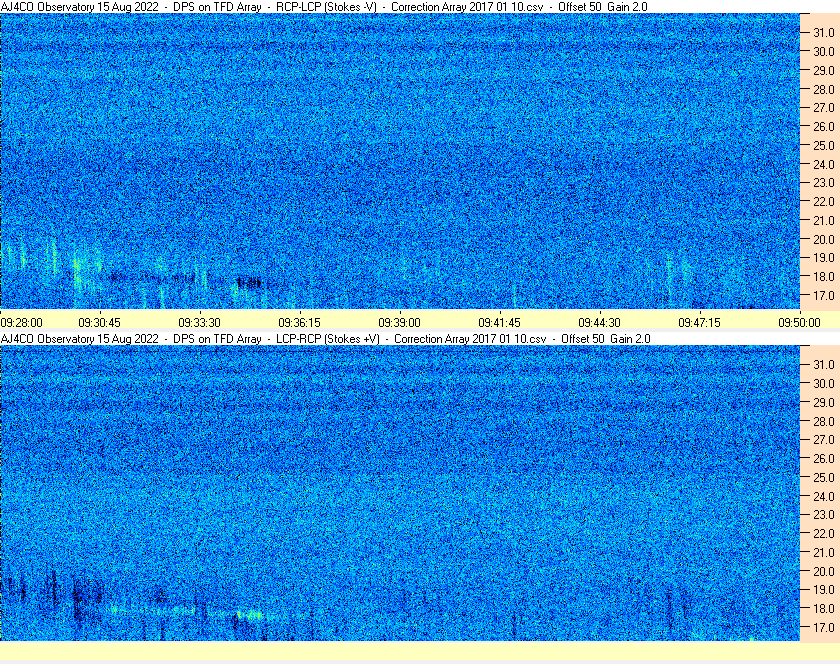840x664 pixels.
Task: Click 19.0 frequency label on Stokes +V chart
Action: 824,590
